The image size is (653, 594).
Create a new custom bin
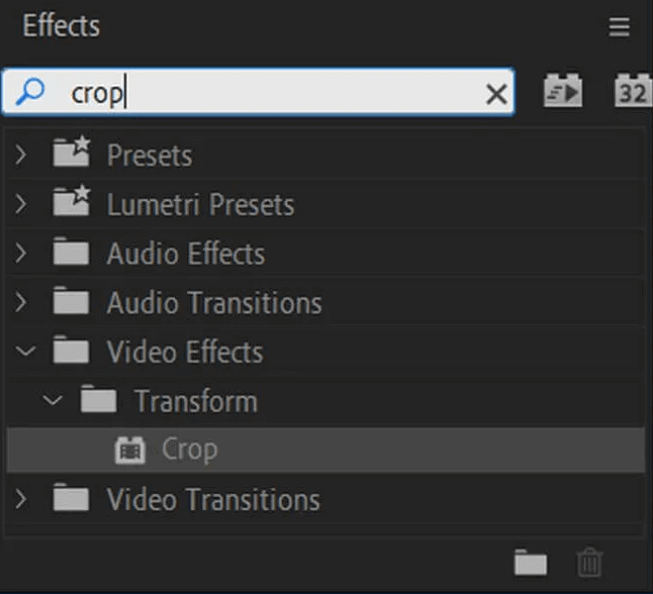[531, 564]
